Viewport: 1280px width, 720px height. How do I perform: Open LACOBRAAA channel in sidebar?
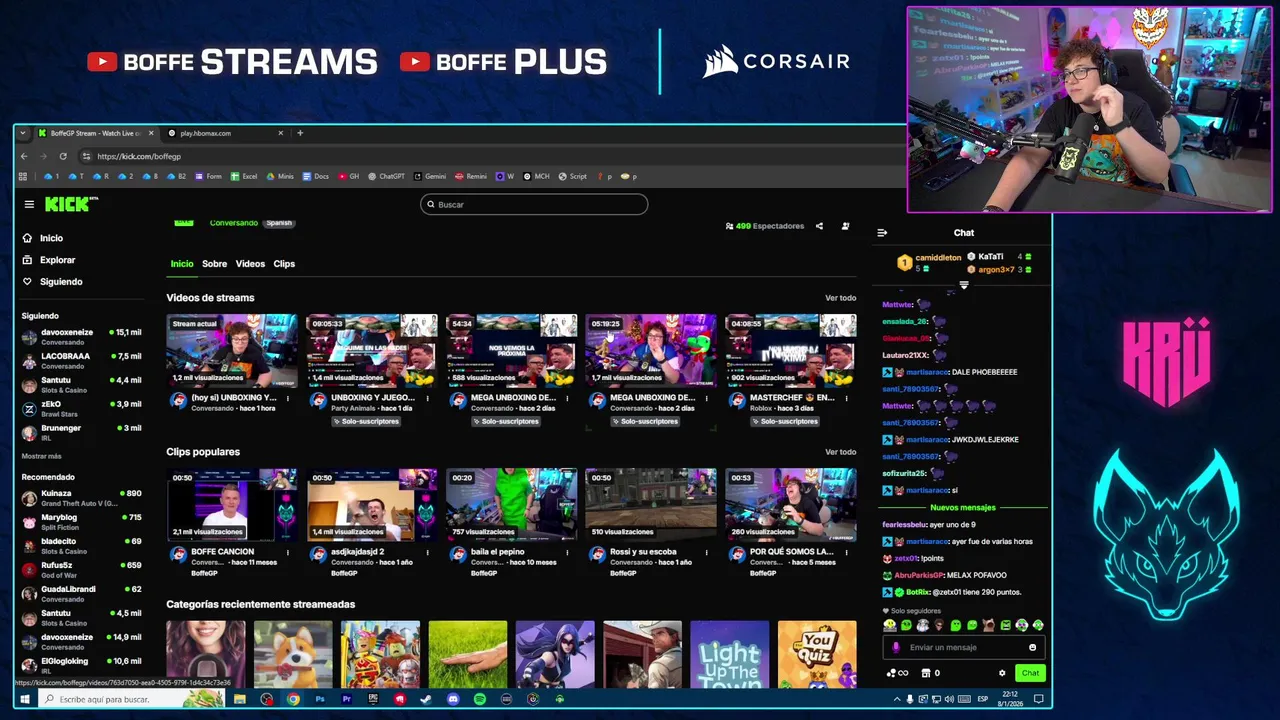(x=82, y=361)
